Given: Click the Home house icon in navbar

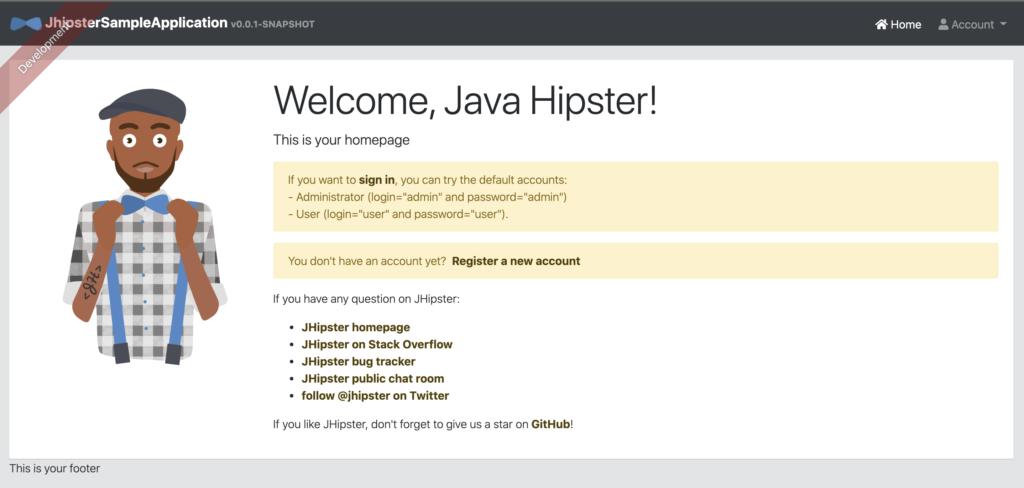Looking at the screenshot, I should tap(882, 24).
